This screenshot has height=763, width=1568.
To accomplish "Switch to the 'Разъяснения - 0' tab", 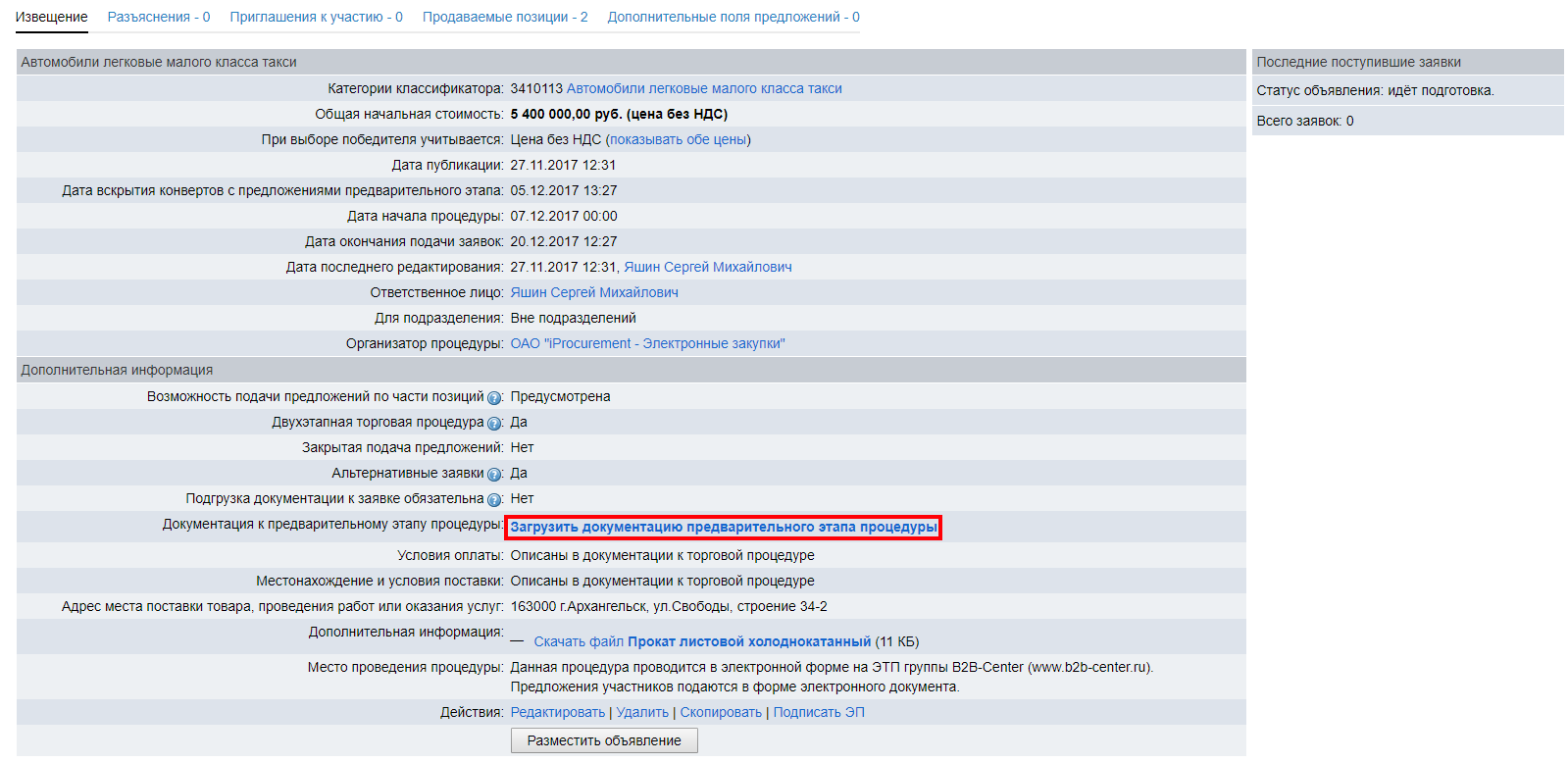I will pos(159,17).
